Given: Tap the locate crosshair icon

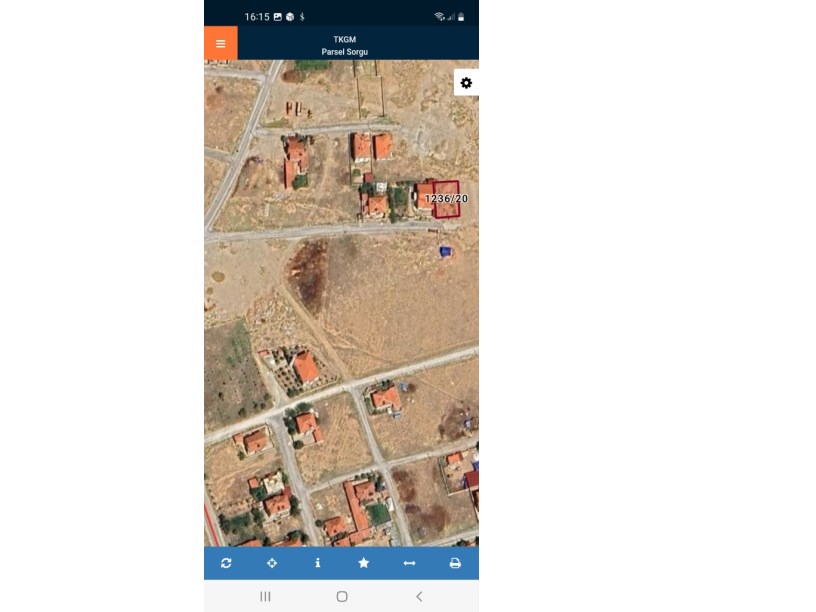Looking at the screenshot, I should coord(272,563).
